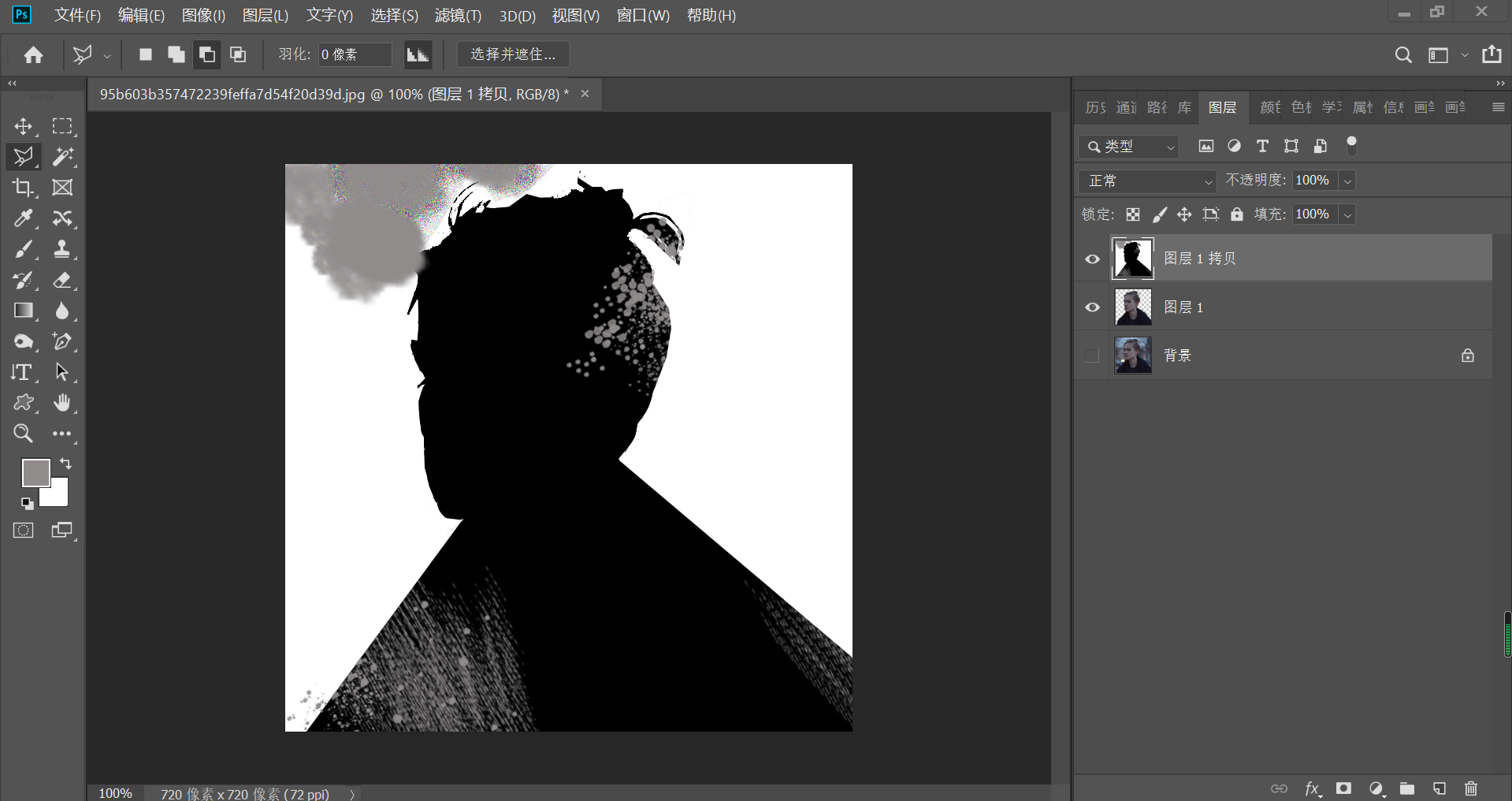The height and width of the screenshot is (801, 1512).
Task: Toggle lock image pixels brush icon
Action: [x=1159, y=214]
